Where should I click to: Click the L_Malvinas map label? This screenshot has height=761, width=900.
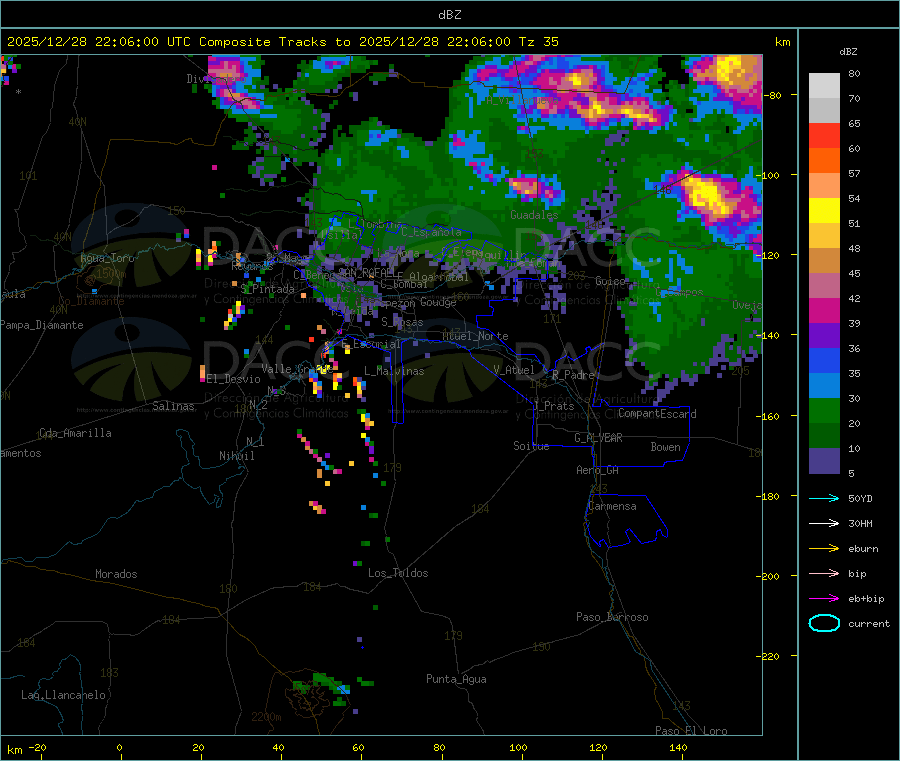(394, 371)
